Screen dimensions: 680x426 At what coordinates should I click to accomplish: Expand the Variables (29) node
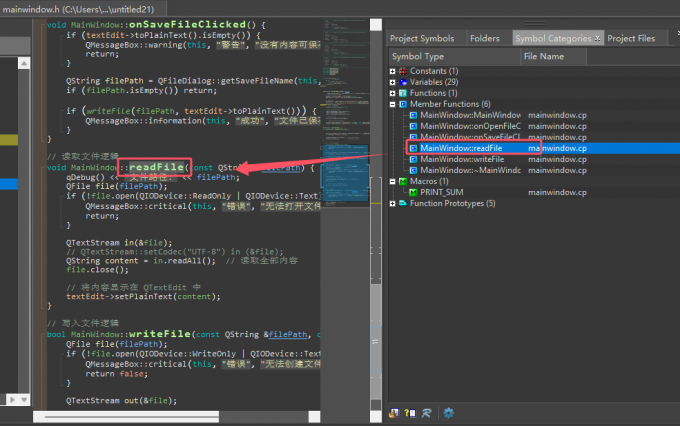click(x=392, y=82)
